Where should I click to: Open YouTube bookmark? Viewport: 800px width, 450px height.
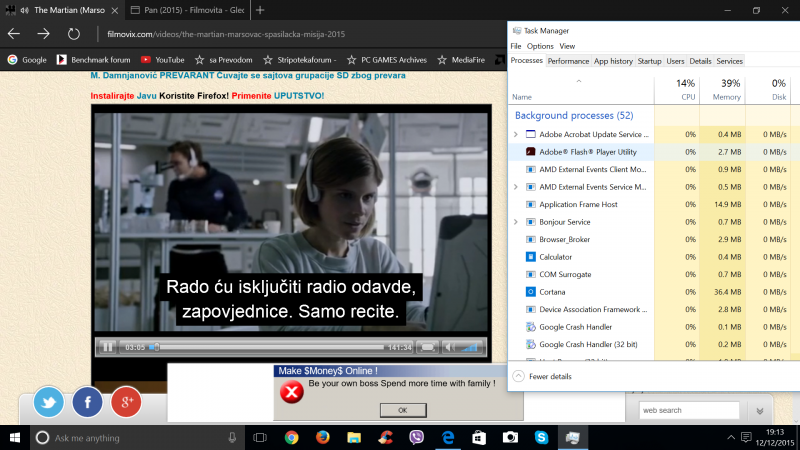pos(163,60)
